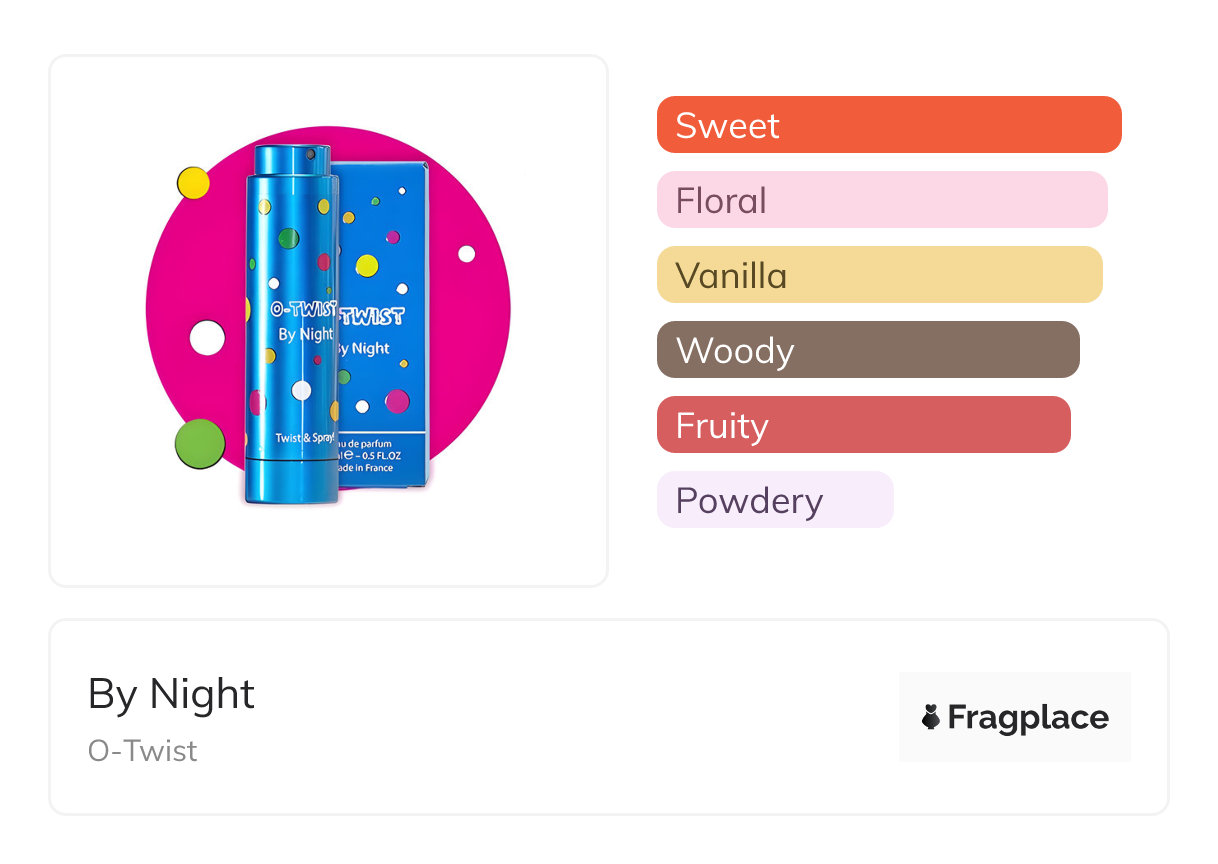1218x864 pixels.
Task: Select the Floral accord bar
Action: point(881,200)
